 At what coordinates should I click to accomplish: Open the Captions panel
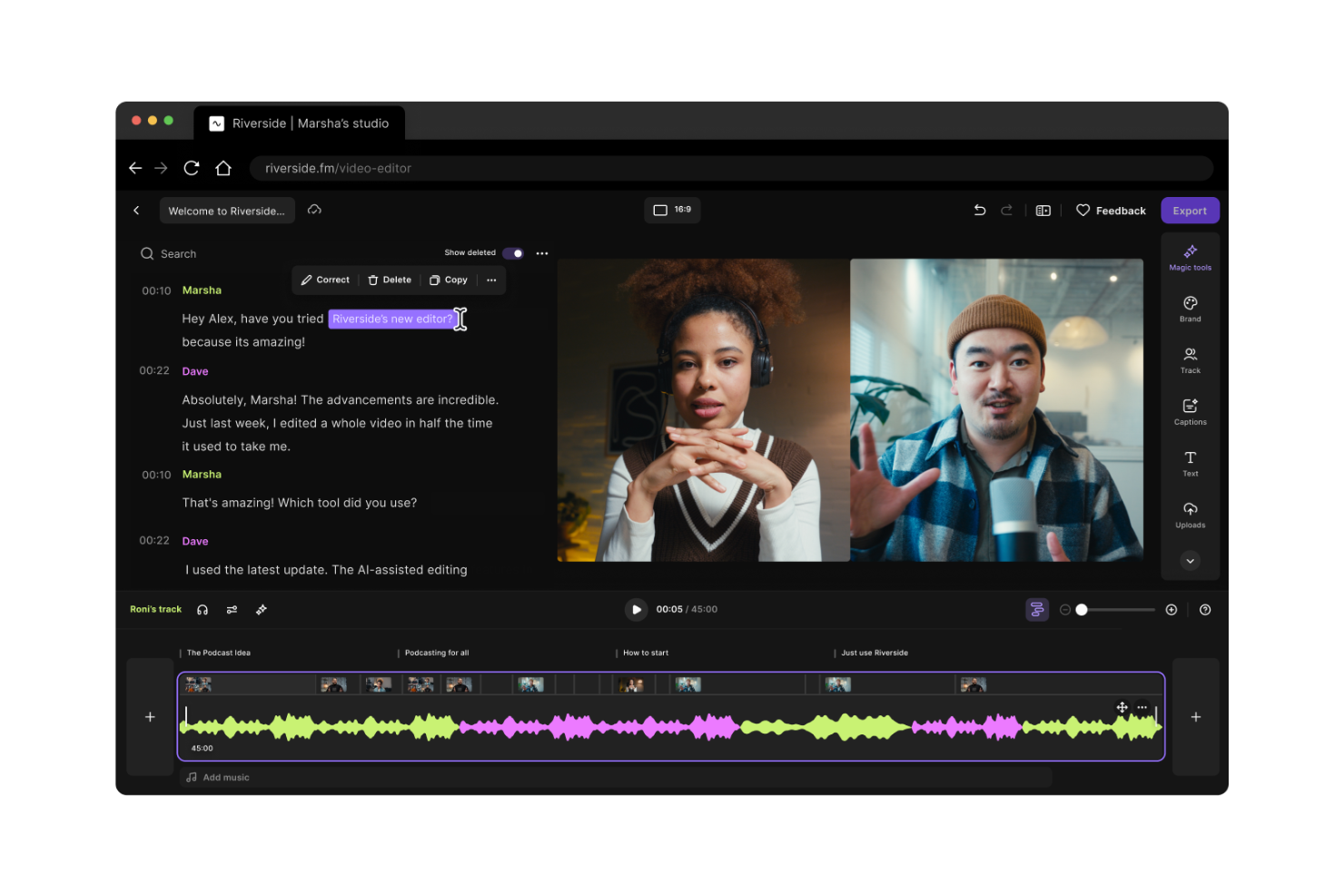click(x=1190, y=411)
